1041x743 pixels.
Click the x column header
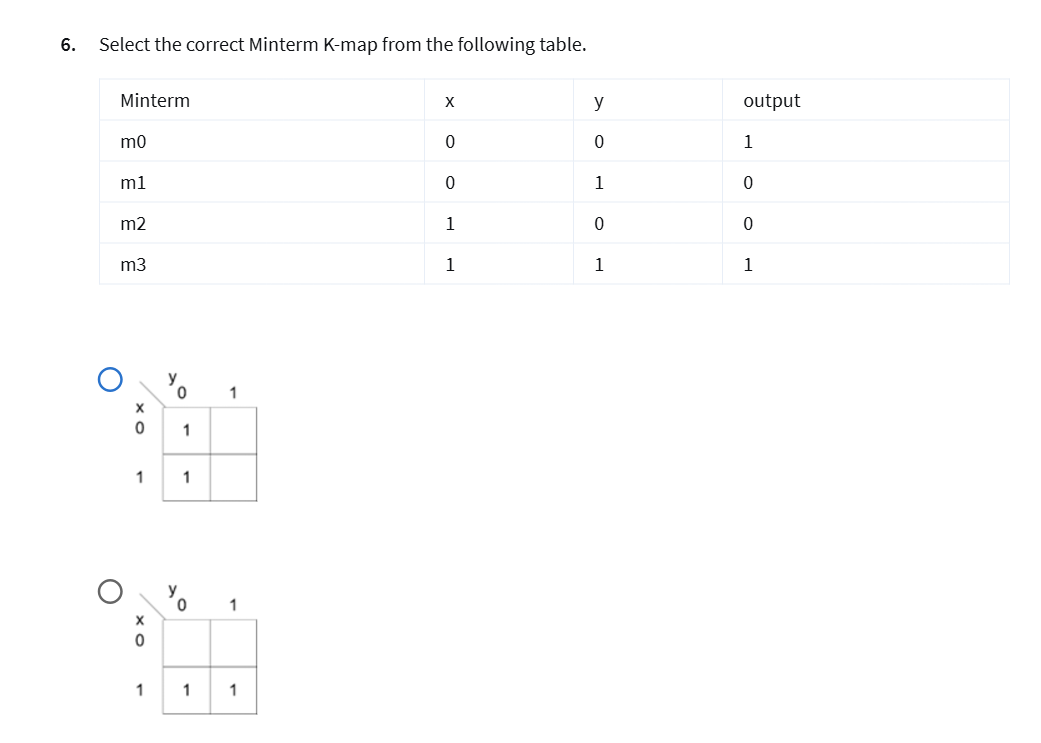[x=451, y=100]
